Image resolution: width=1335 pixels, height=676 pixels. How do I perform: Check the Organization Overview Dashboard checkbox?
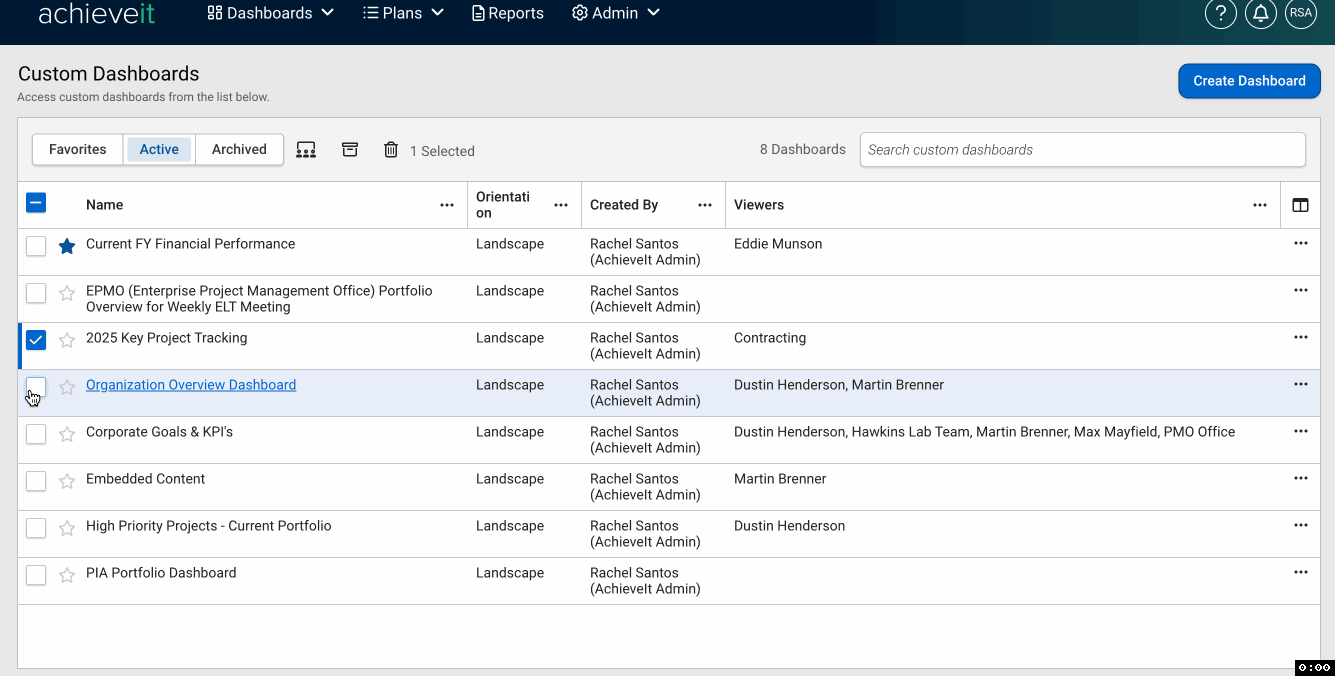click(36, 387)
